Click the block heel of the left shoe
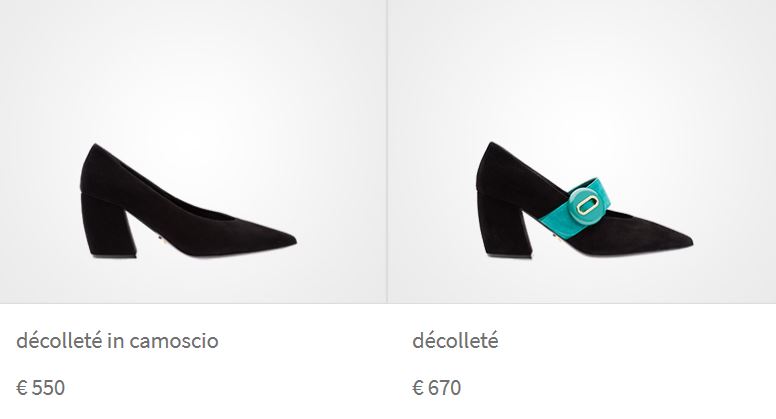Image resolution: width=776 pixels, height=419 pixels. (x=109, y=225)
